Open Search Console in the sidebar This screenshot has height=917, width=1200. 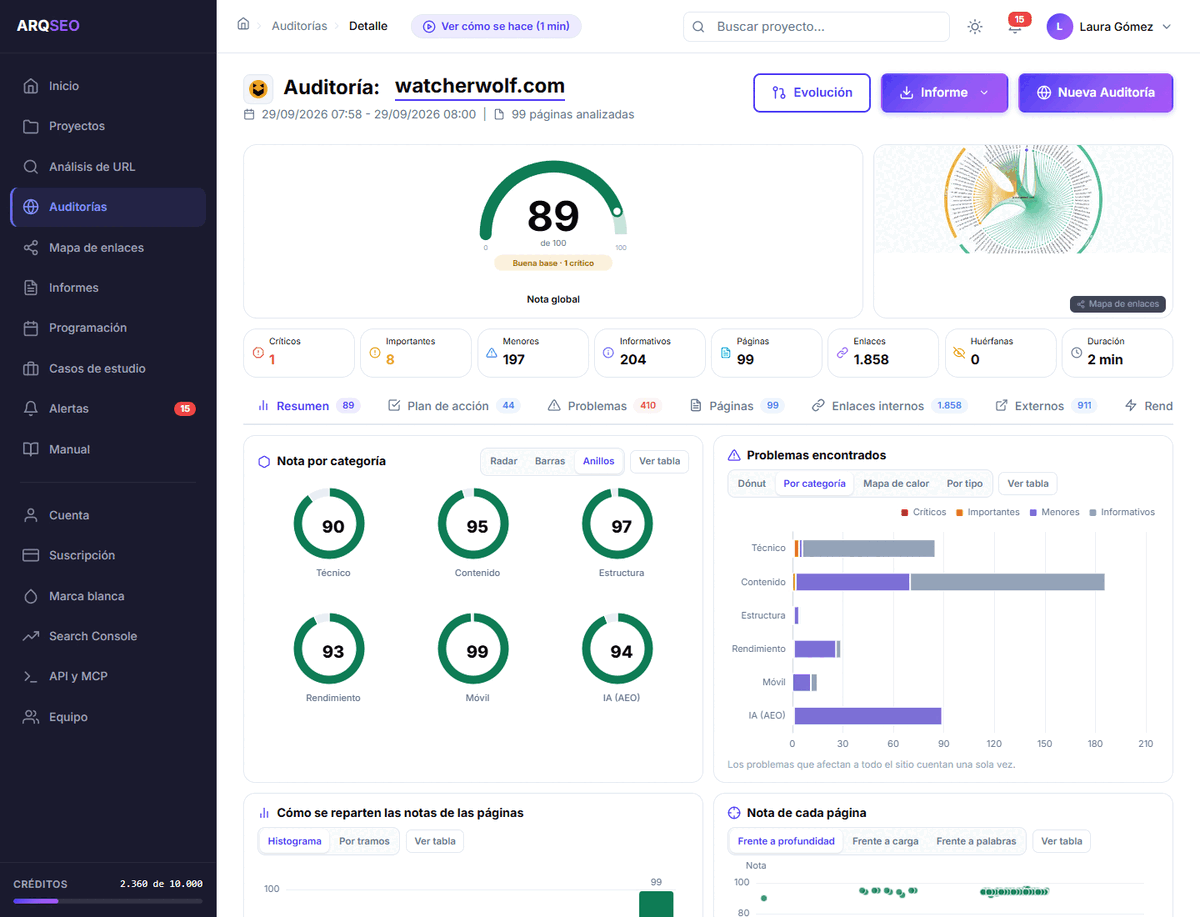[x=108, y=636]
